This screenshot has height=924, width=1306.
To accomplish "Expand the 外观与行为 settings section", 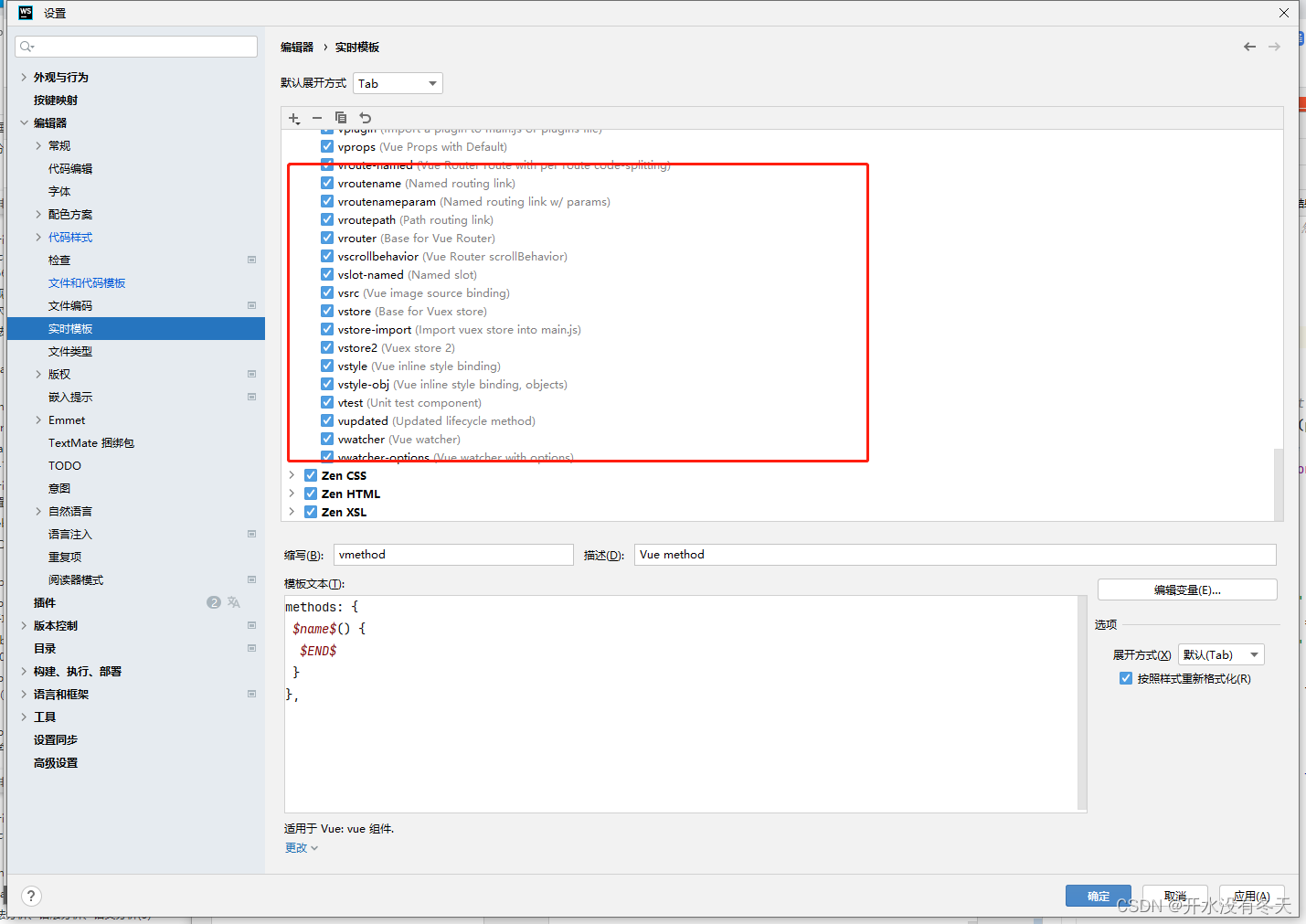I will (24, 77).
